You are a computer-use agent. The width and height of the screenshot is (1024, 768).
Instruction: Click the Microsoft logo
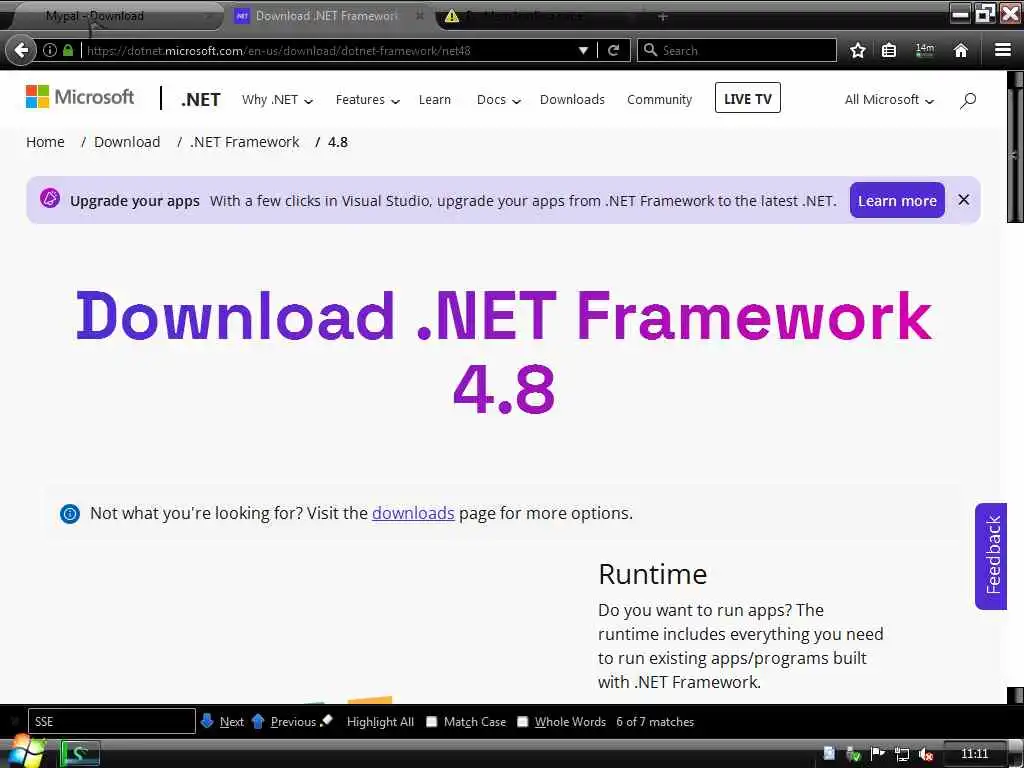(80, 97)
